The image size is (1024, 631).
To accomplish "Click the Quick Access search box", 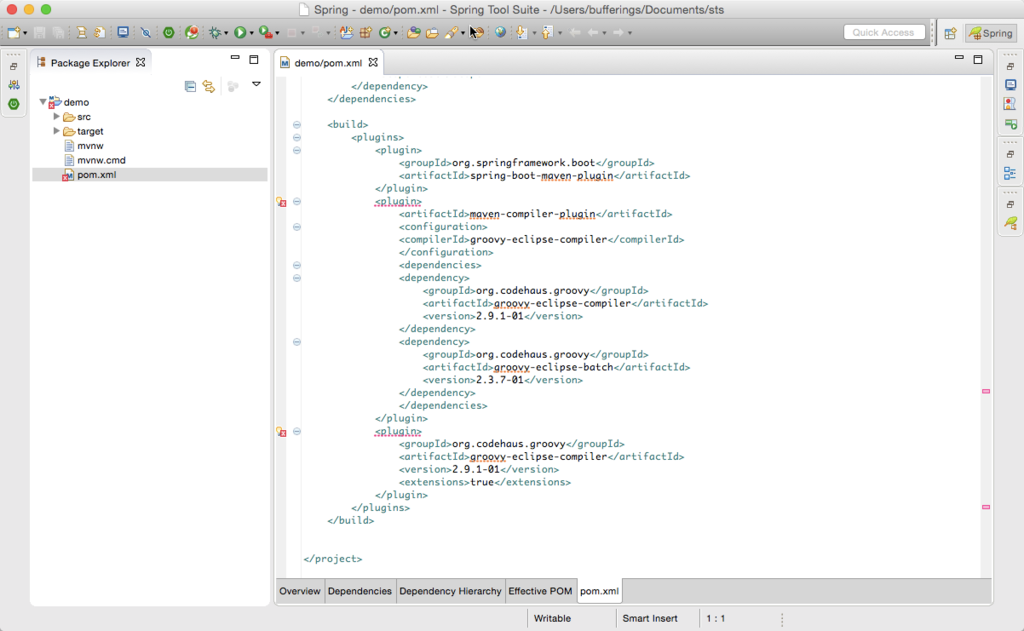I will (884, 31).
